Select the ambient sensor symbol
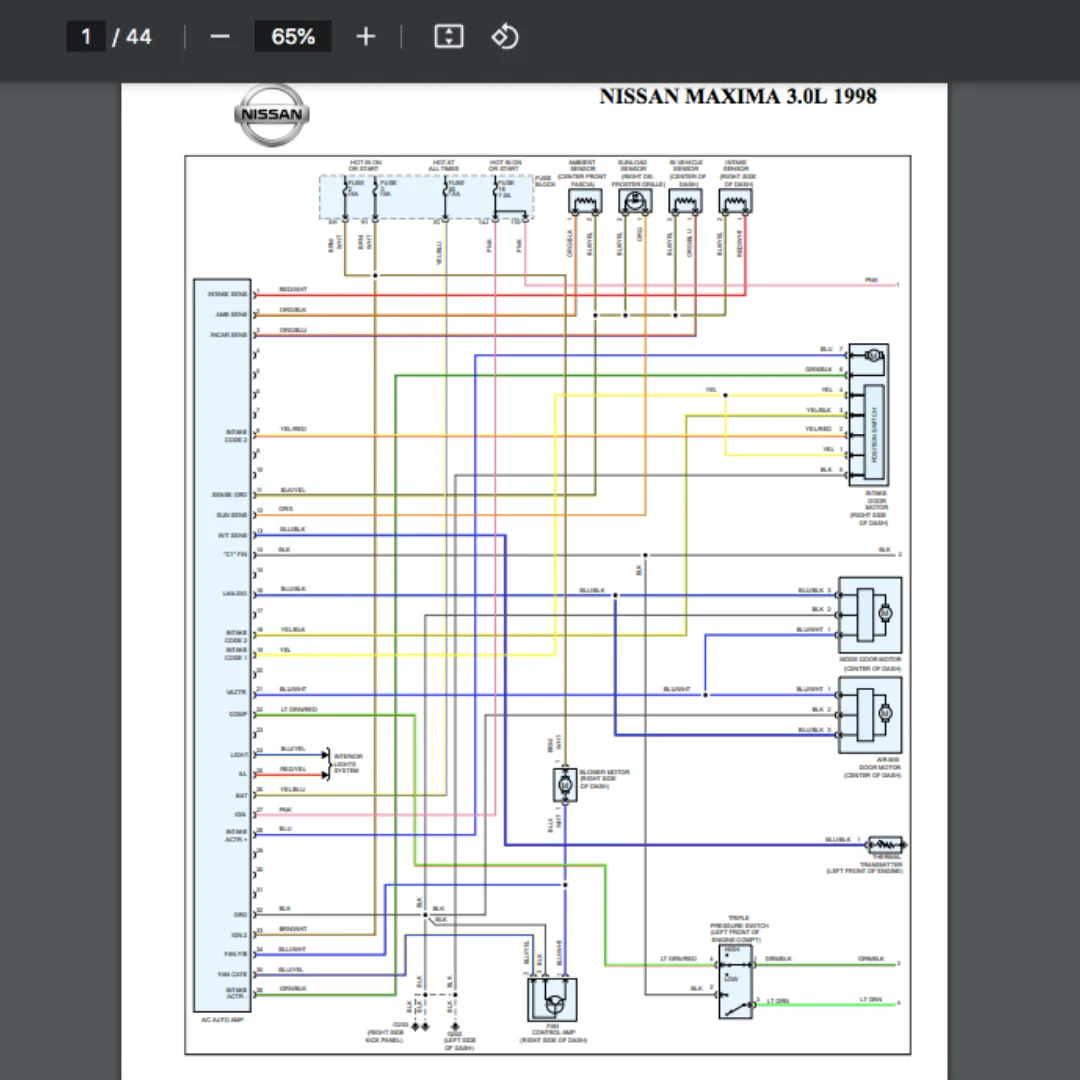1080x1080 pixels. 584,202
